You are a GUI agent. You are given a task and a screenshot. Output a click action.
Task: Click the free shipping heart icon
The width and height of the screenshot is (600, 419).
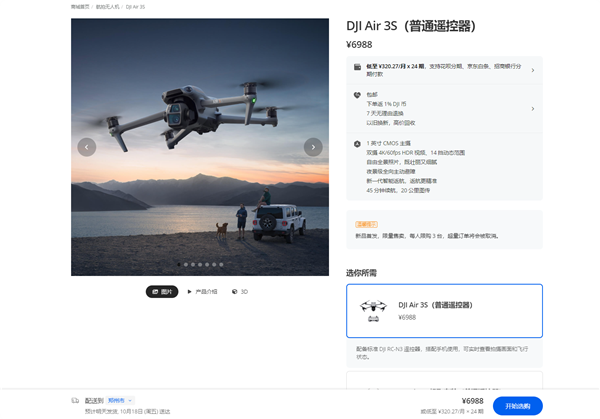coord(357,95)
